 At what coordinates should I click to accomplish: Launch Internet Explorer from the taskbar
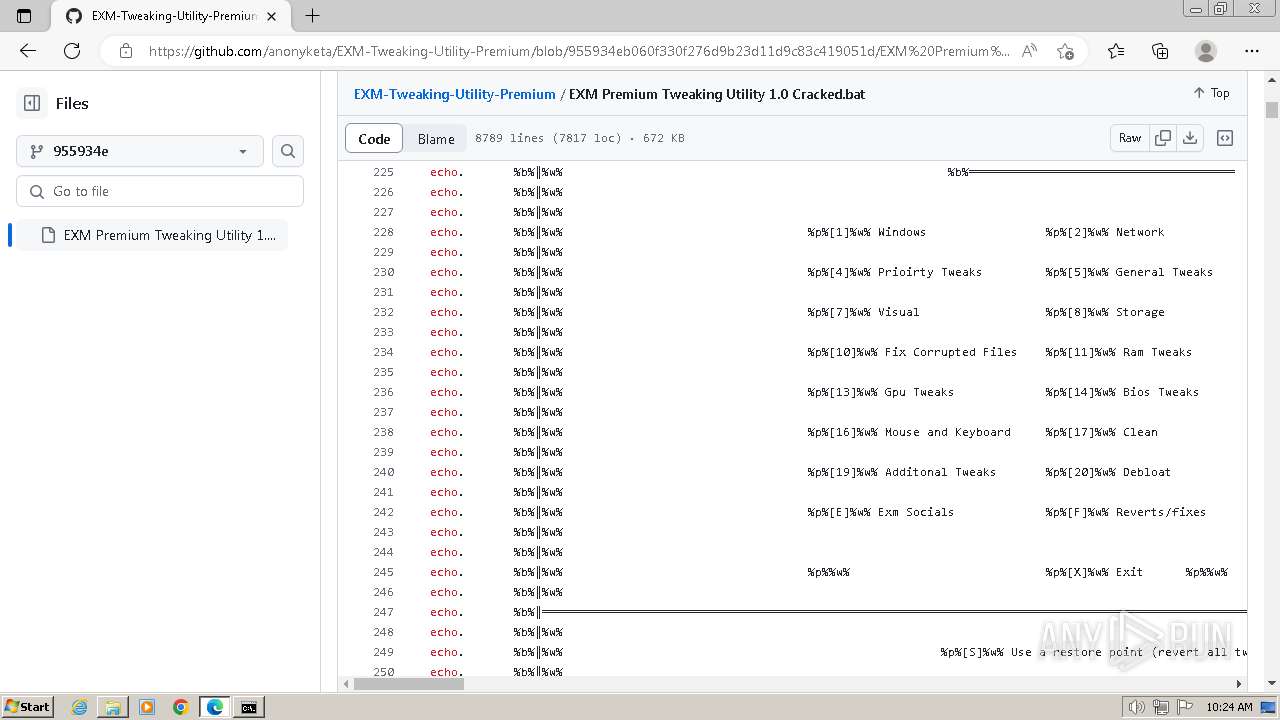point(80,707)
